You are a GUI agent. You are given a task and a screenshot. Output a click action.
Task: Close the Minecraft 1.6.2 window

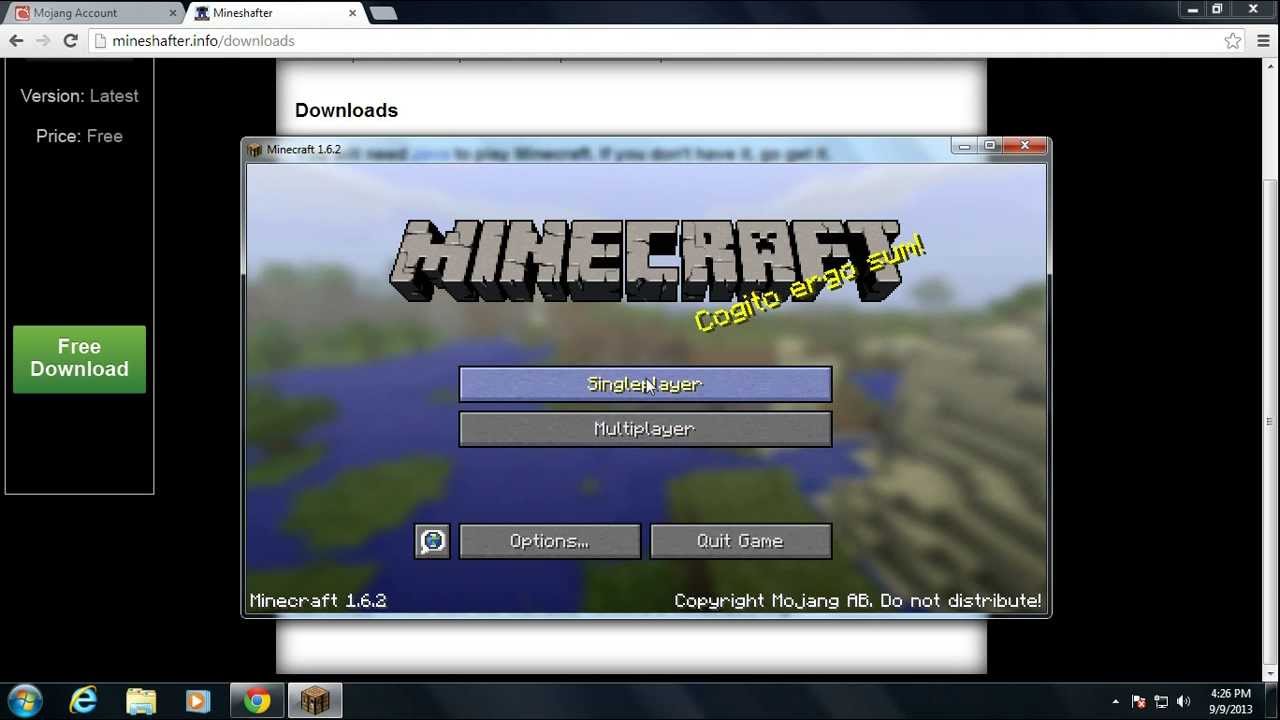point(1024,146)
